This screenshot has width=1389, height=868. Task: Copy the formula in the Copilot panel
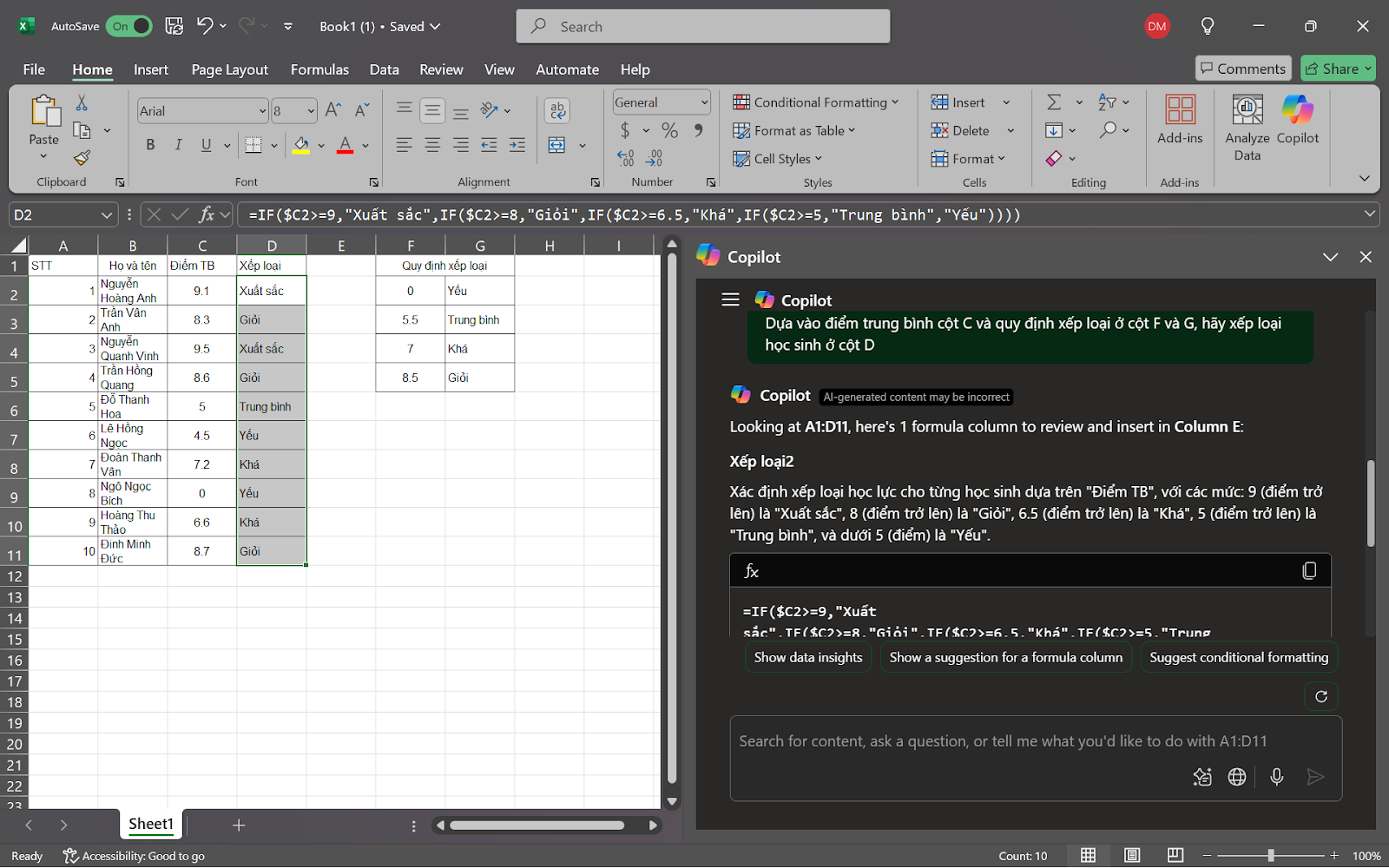point(1309,570)
